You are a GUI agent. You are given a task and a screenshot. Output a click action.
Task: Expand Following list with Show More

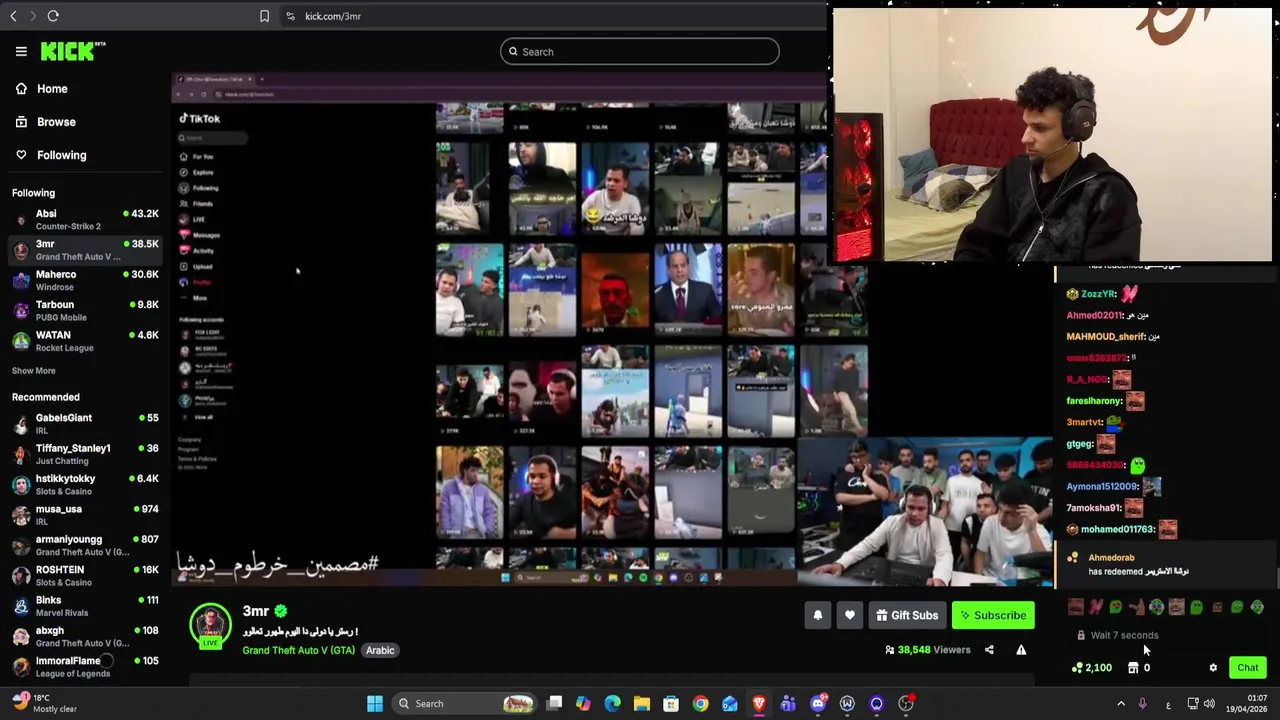pyautogui.click(x=34, y=371)
